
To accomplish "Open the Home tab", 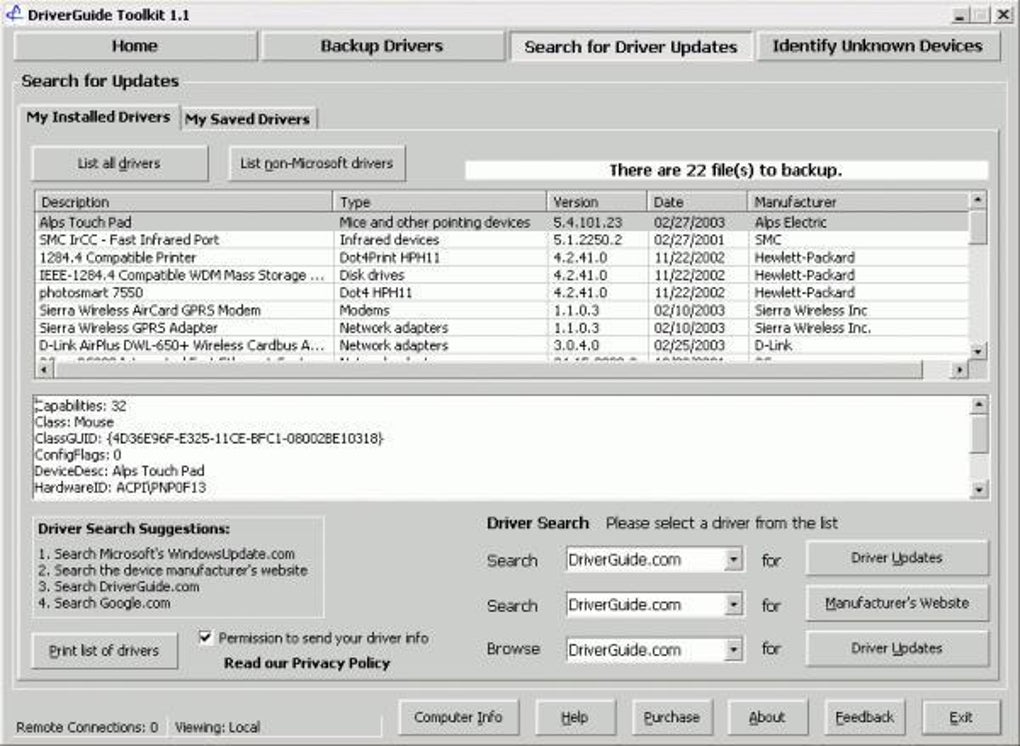I will 135,46.
